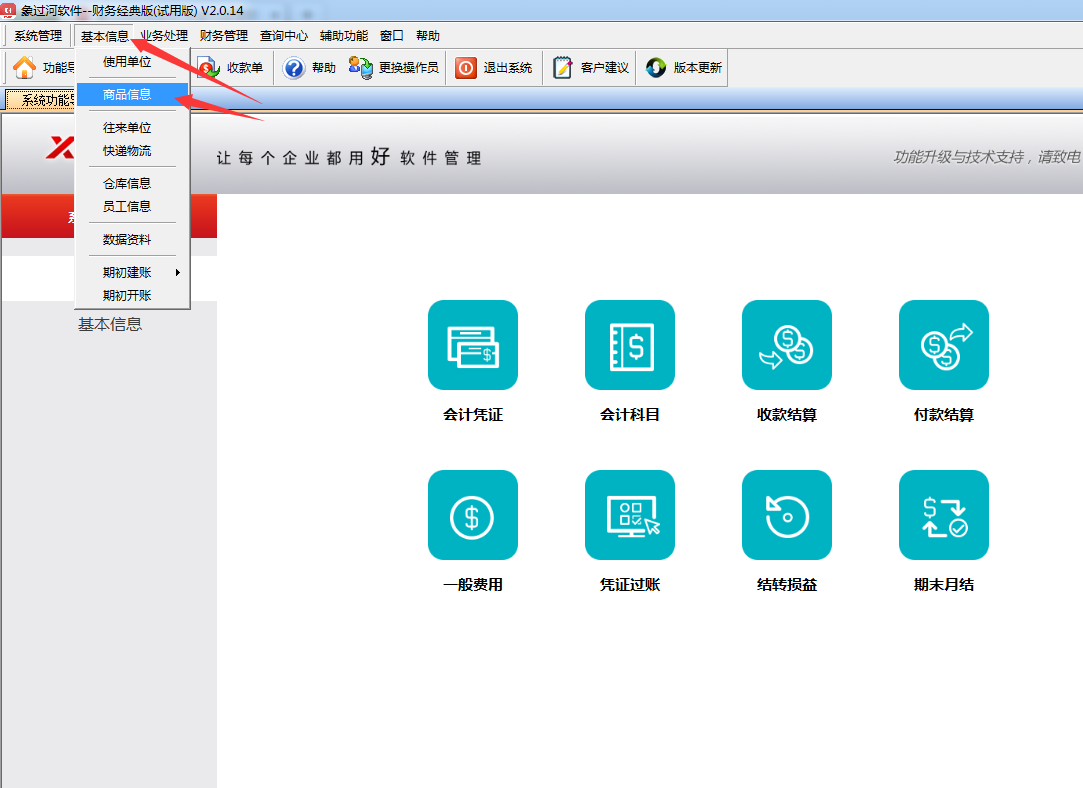Switch to the 系统功能 tab
The width and height of the screenshot is (1083, 788).
coord(40,100)
